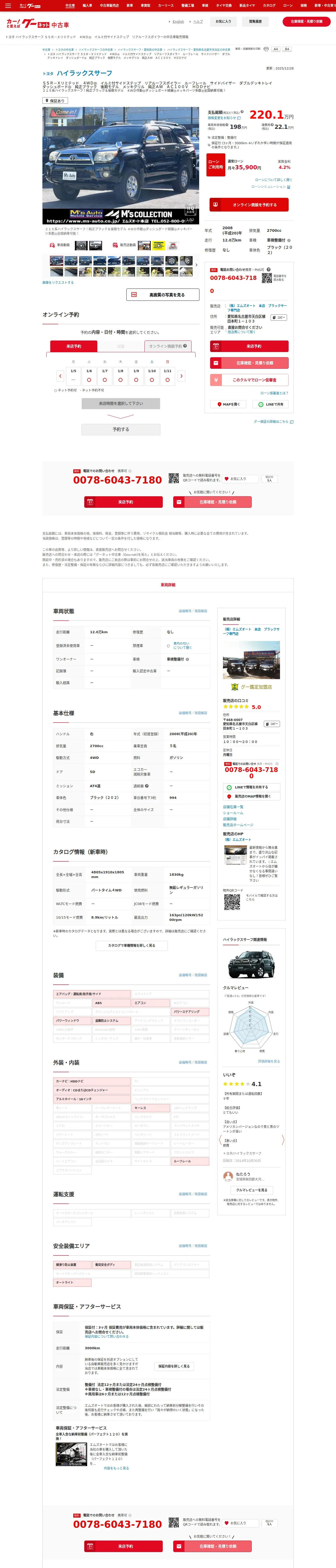The height and width of the screenshot is (1568, 336).
Task: Click このクルマでローン仮審査 button
Action: (x=249, y=380)
